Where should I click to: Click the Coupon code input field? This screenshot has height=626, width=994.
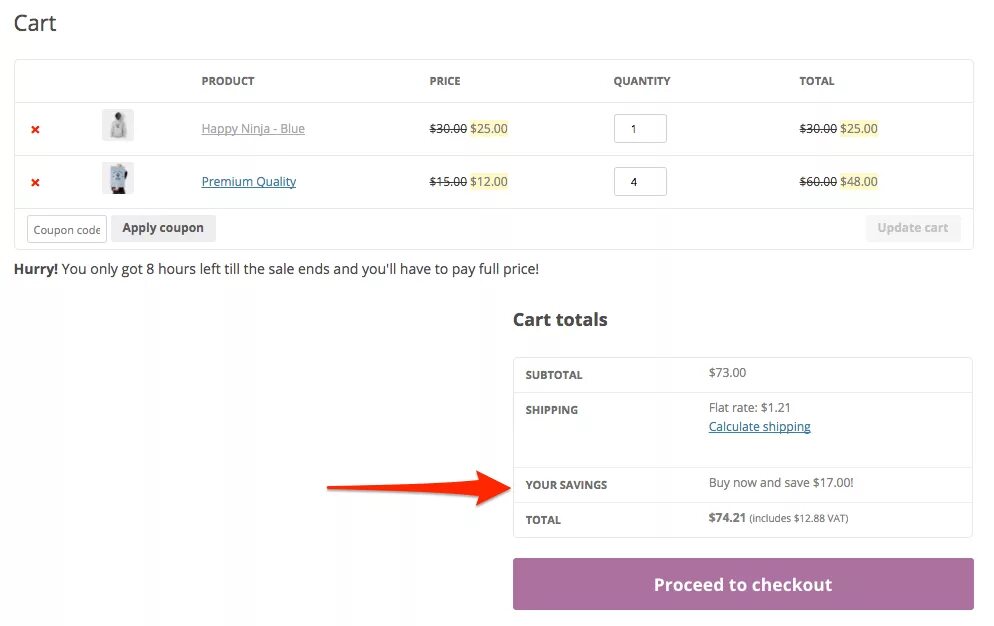coord(67,229)
